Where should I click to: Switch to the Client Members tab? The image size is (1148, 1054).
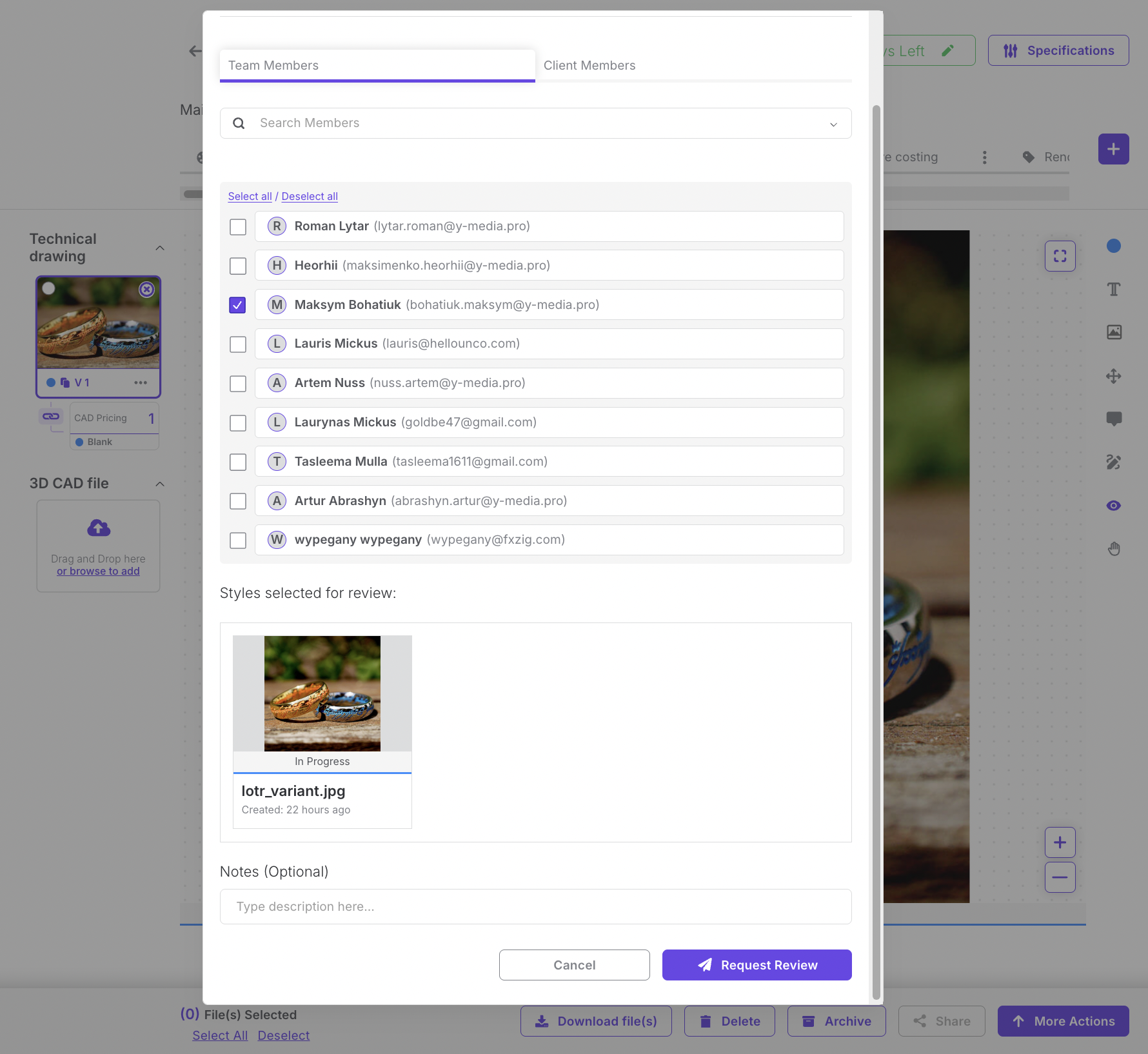589,66
